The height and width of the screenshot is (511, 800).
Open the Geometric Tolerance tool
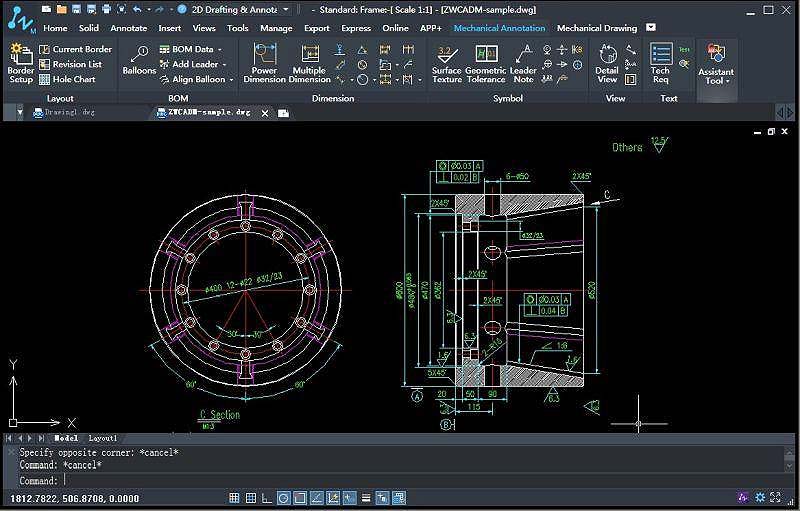click(x=486, y=63)
